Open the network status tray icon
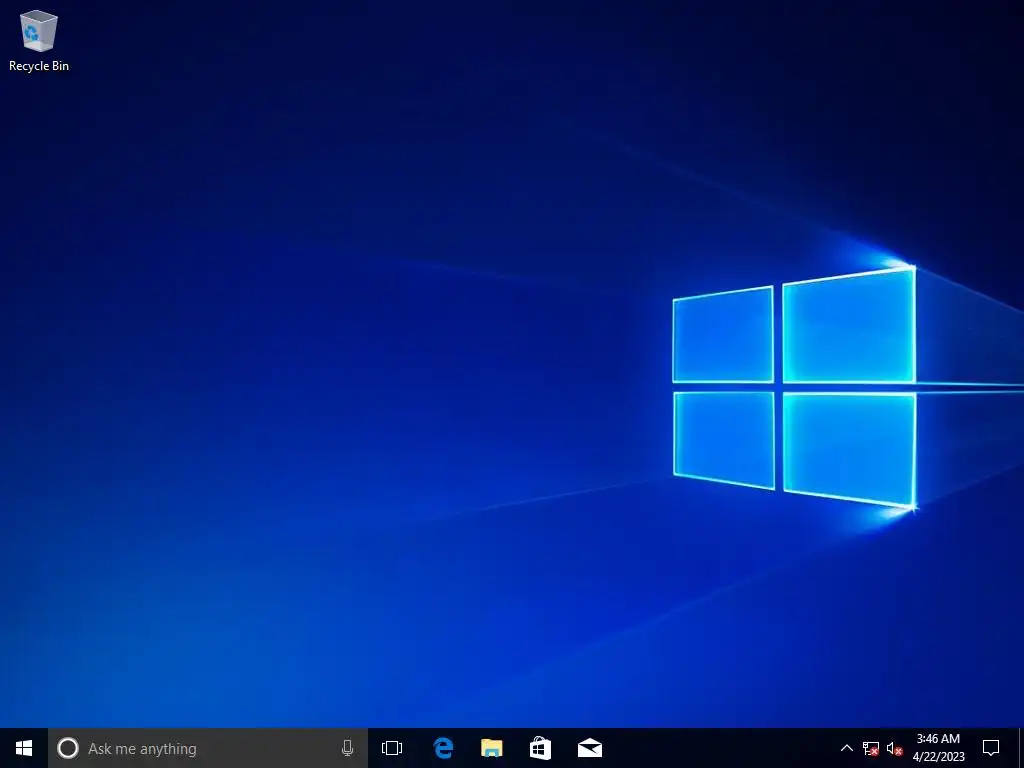 point(871,748)
